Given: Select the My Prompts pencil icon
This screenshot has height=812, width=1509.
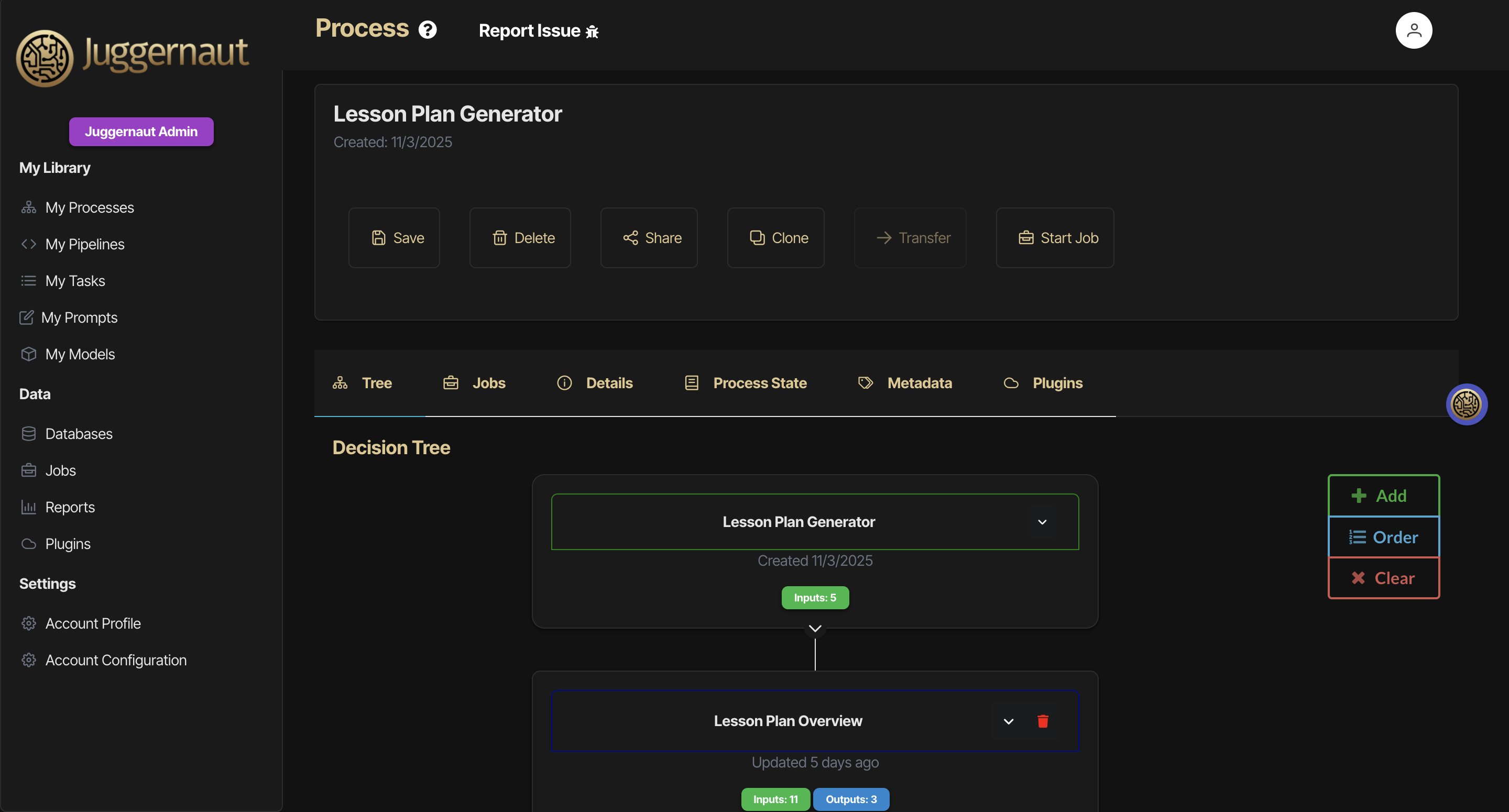Looking at the screenshot, I should [x=26, y=317].
